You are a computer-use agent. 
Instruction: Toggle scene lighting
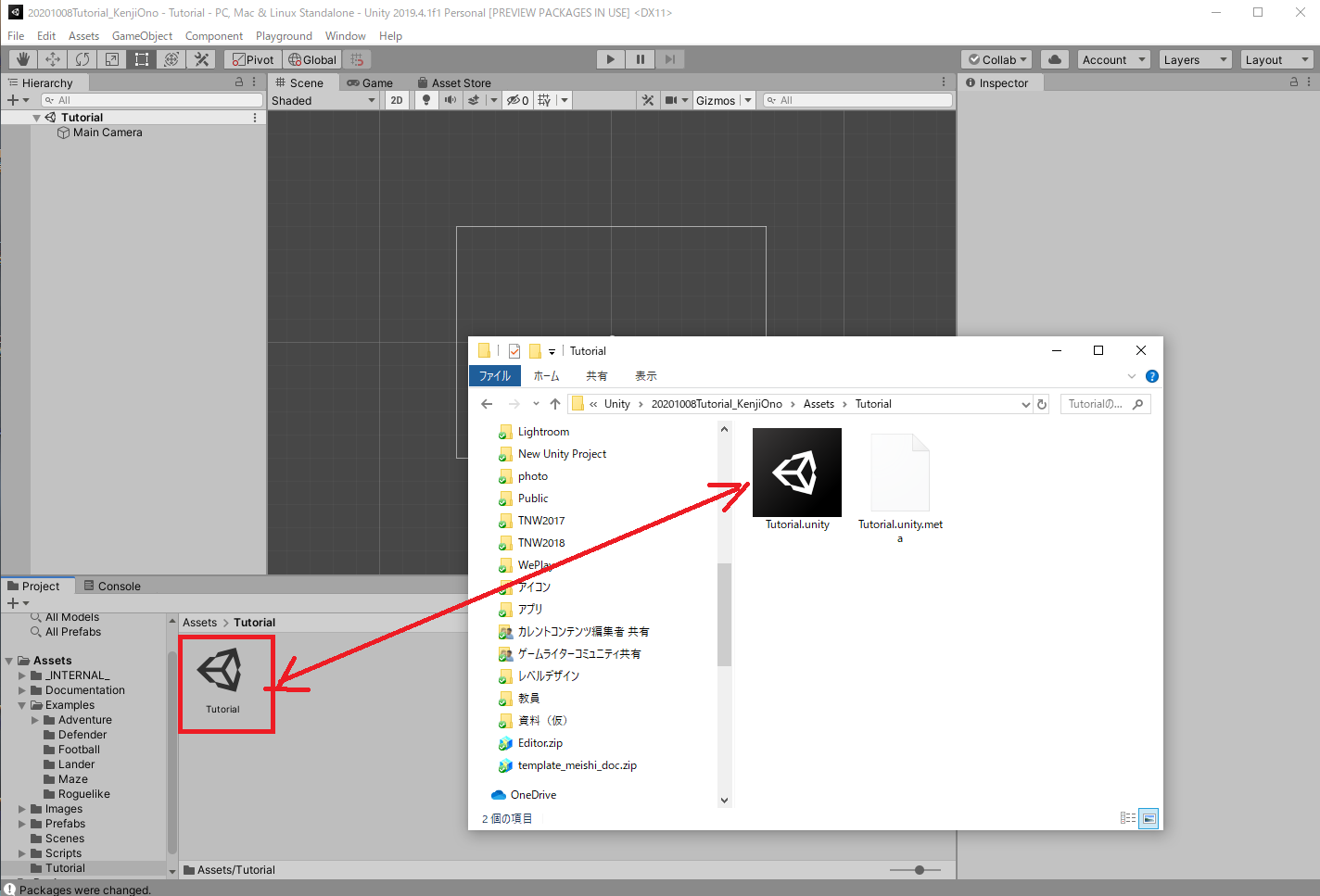pos(425,100)
